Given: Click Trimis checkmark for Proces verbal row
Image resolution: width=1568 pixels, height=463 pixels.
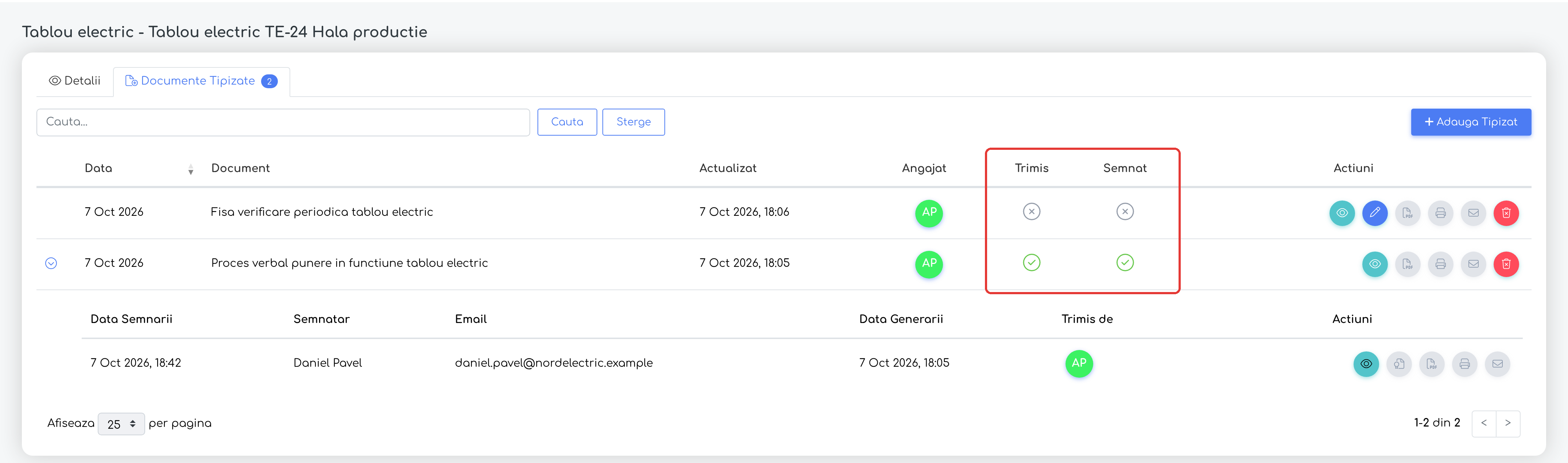Looking at the screenshot, I should [x=1031, y=263].
